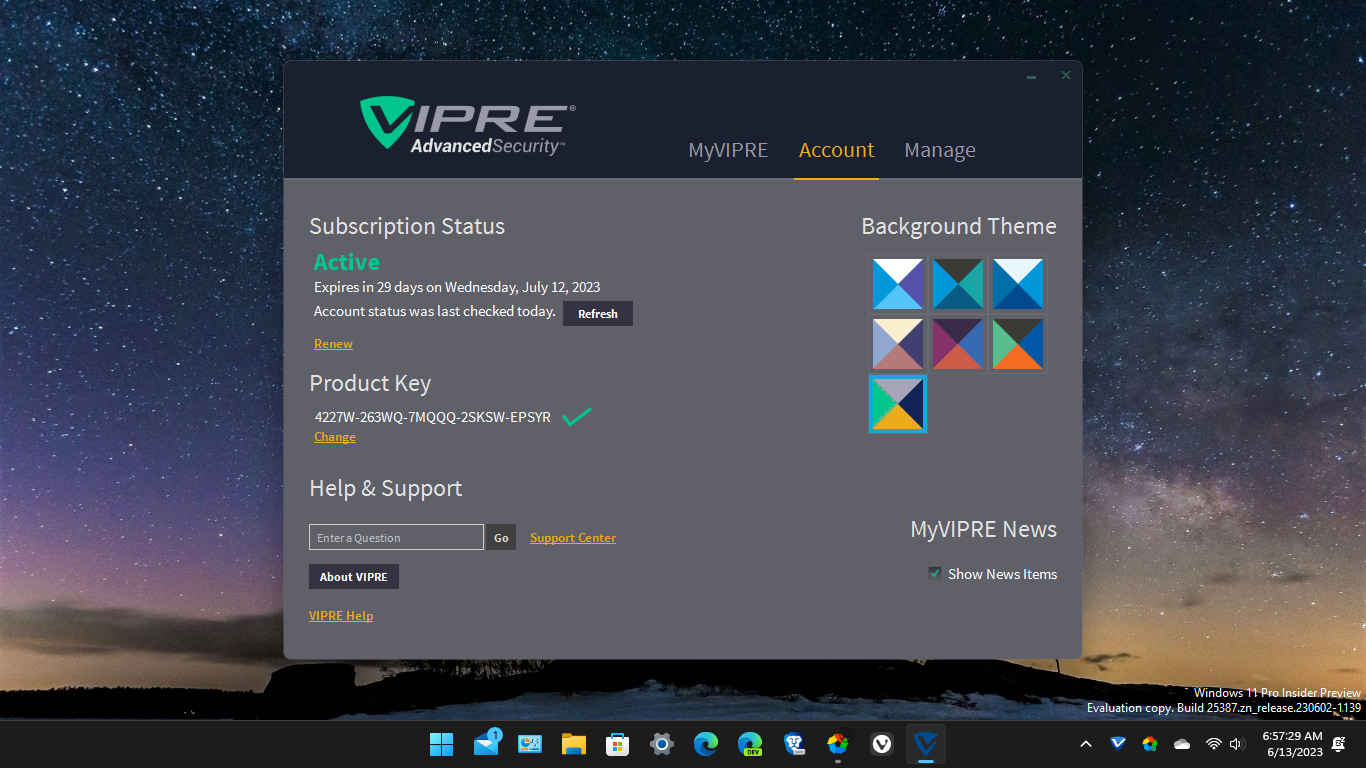Image resolution: width=1366 pixels, height=768 pixels.
Task: Open the About VIPRE dialog
Action: pos(354,577)
